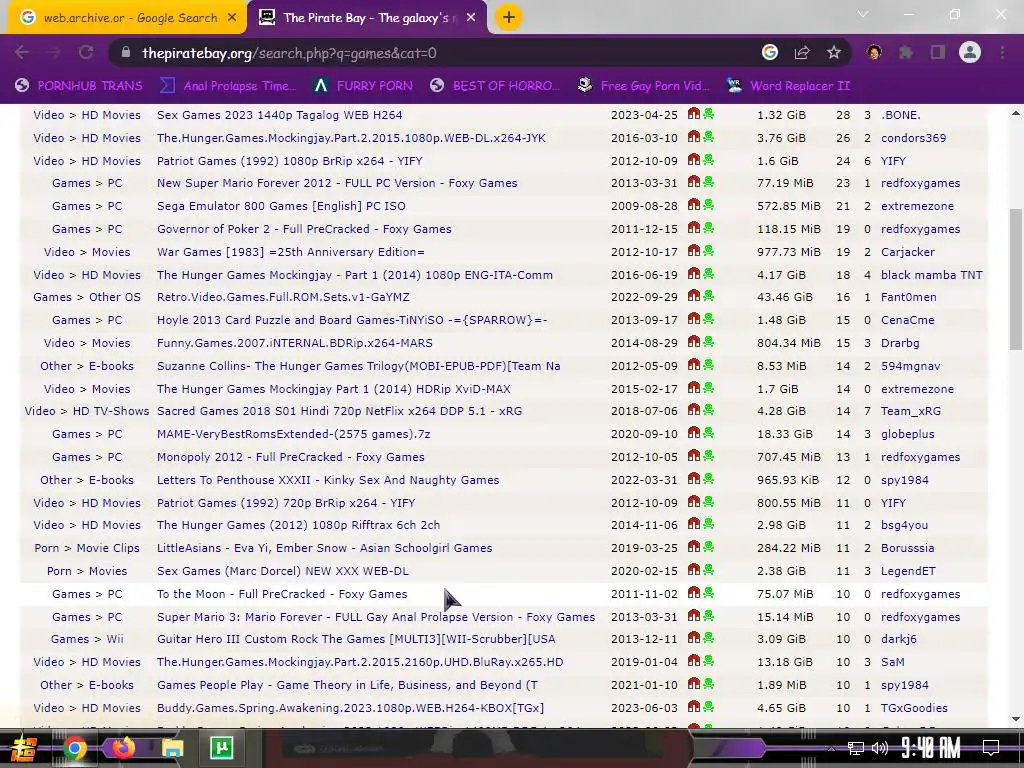The width and height of the screenshot is (1024, 768).
Task: Click the extension avatar icon beside the puzzle icon
Action: 874,53
